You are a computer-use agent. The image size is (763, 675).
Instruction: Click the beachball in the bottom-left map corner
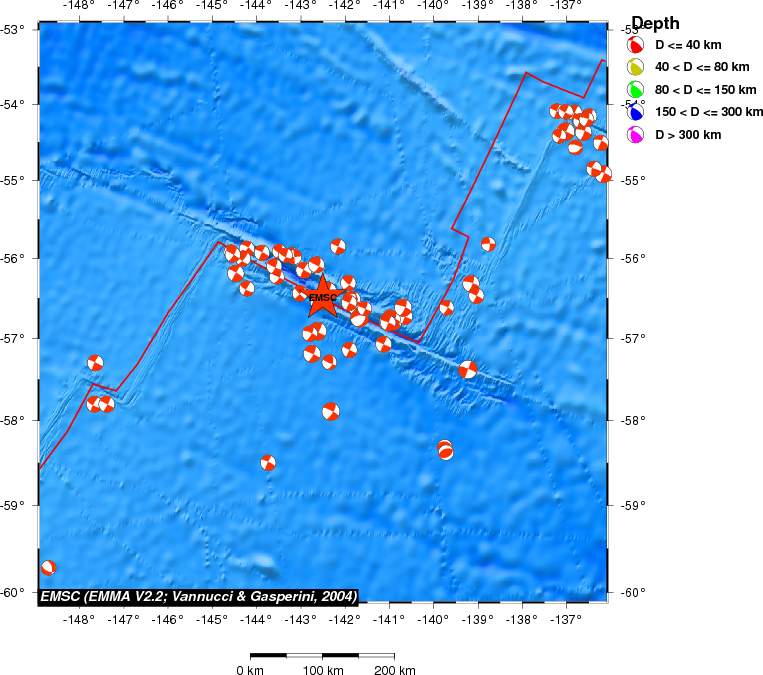point(48,567)
